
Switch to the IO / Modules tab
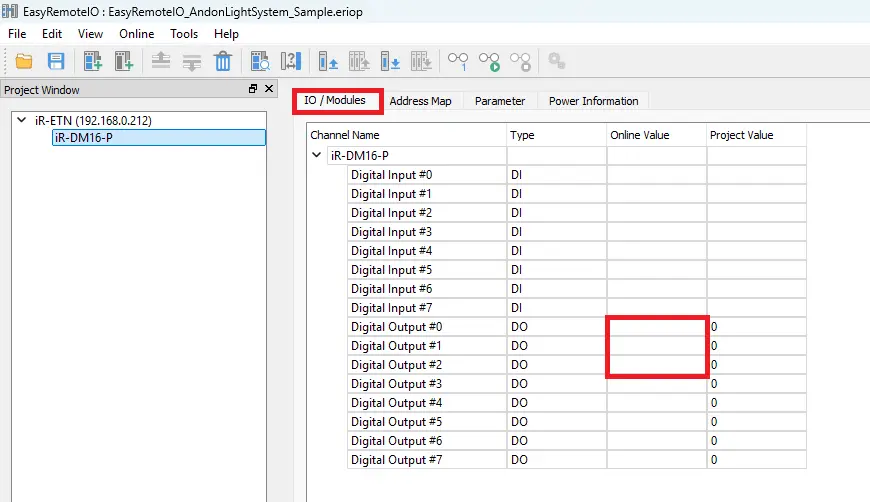tap(335, 100)
